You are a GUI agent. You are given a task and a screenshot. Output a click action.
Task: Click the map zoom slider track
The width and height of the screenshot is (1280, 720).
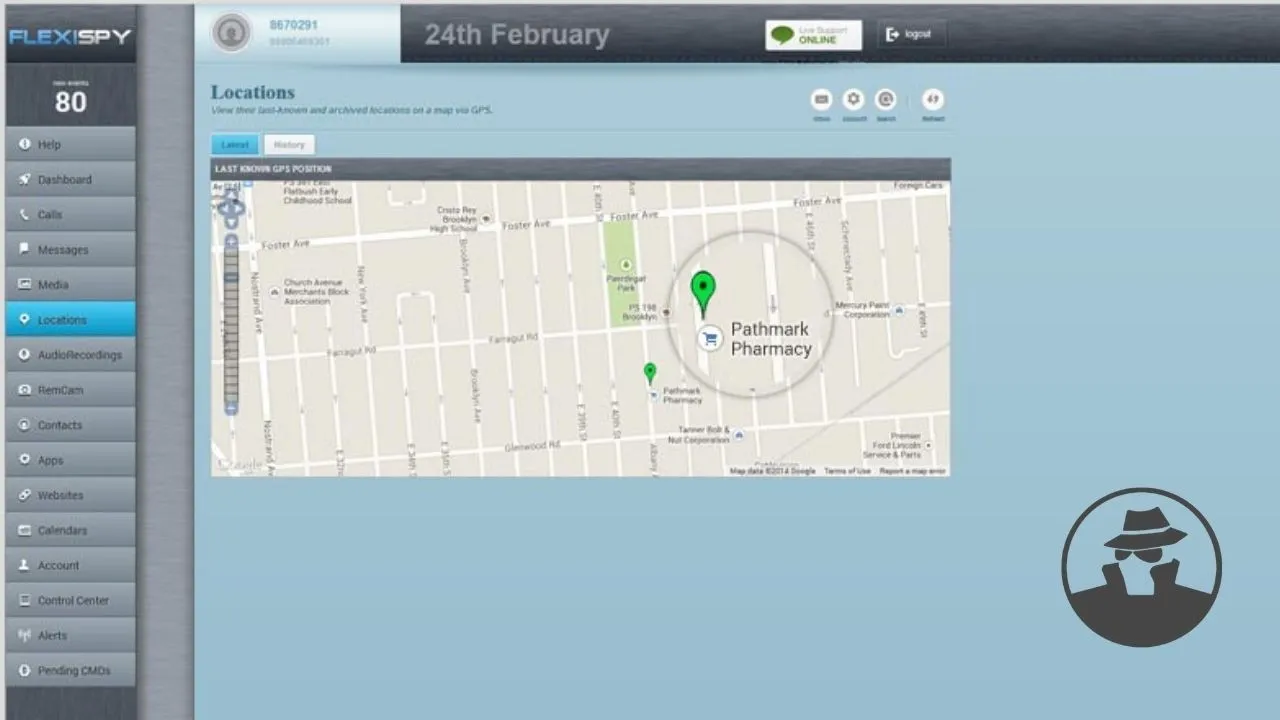[231, 324]
